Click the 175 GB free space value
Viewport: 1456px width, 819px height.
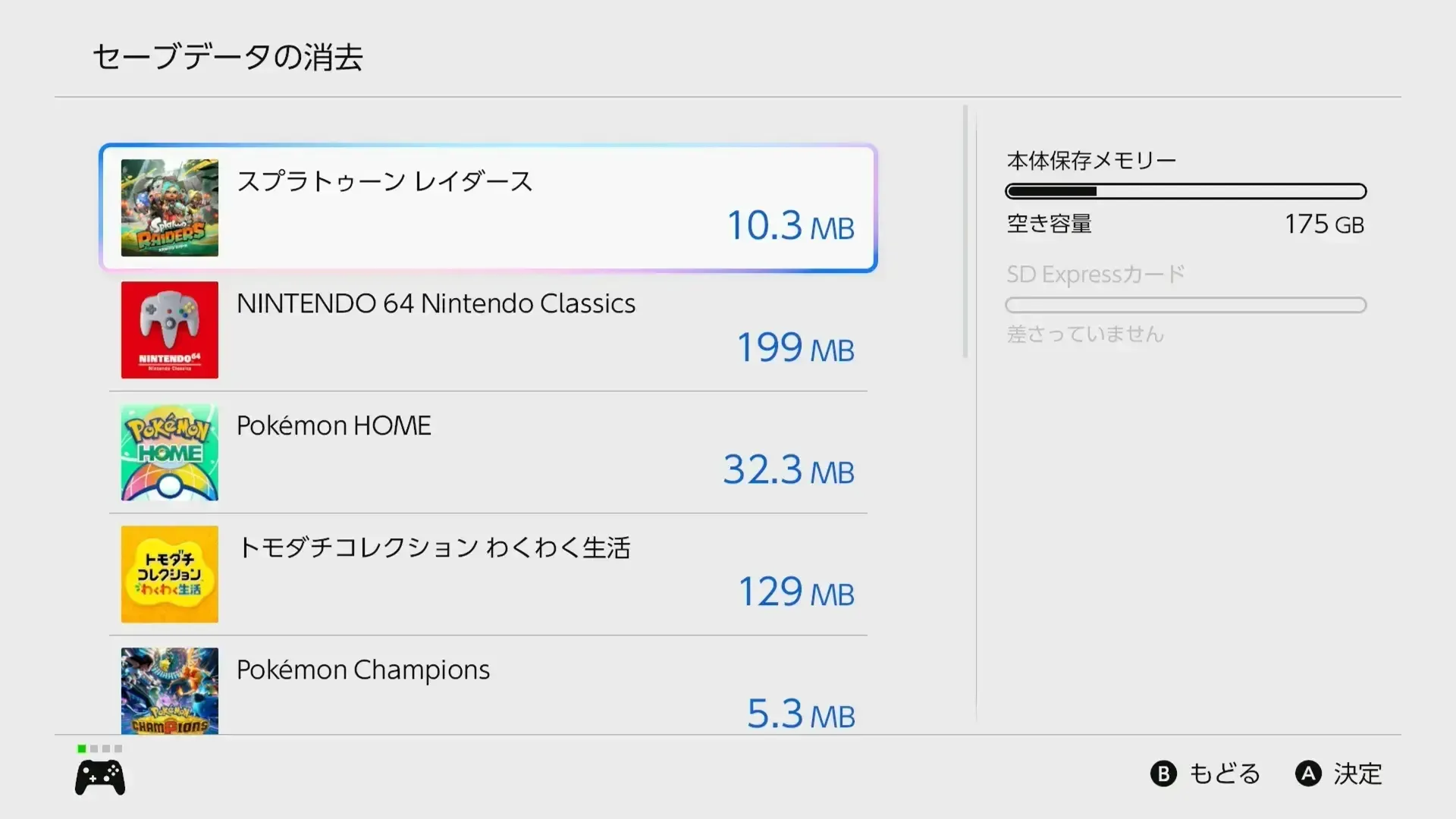(1324, 224)
